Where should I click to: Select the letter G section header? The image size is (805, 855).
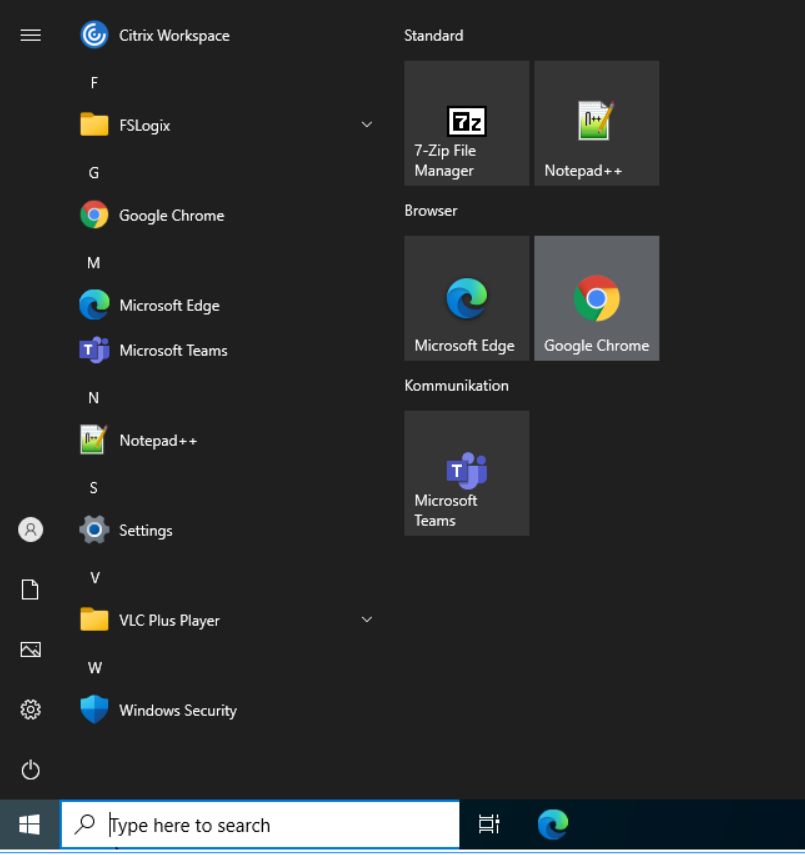click(x=94, y=173)
